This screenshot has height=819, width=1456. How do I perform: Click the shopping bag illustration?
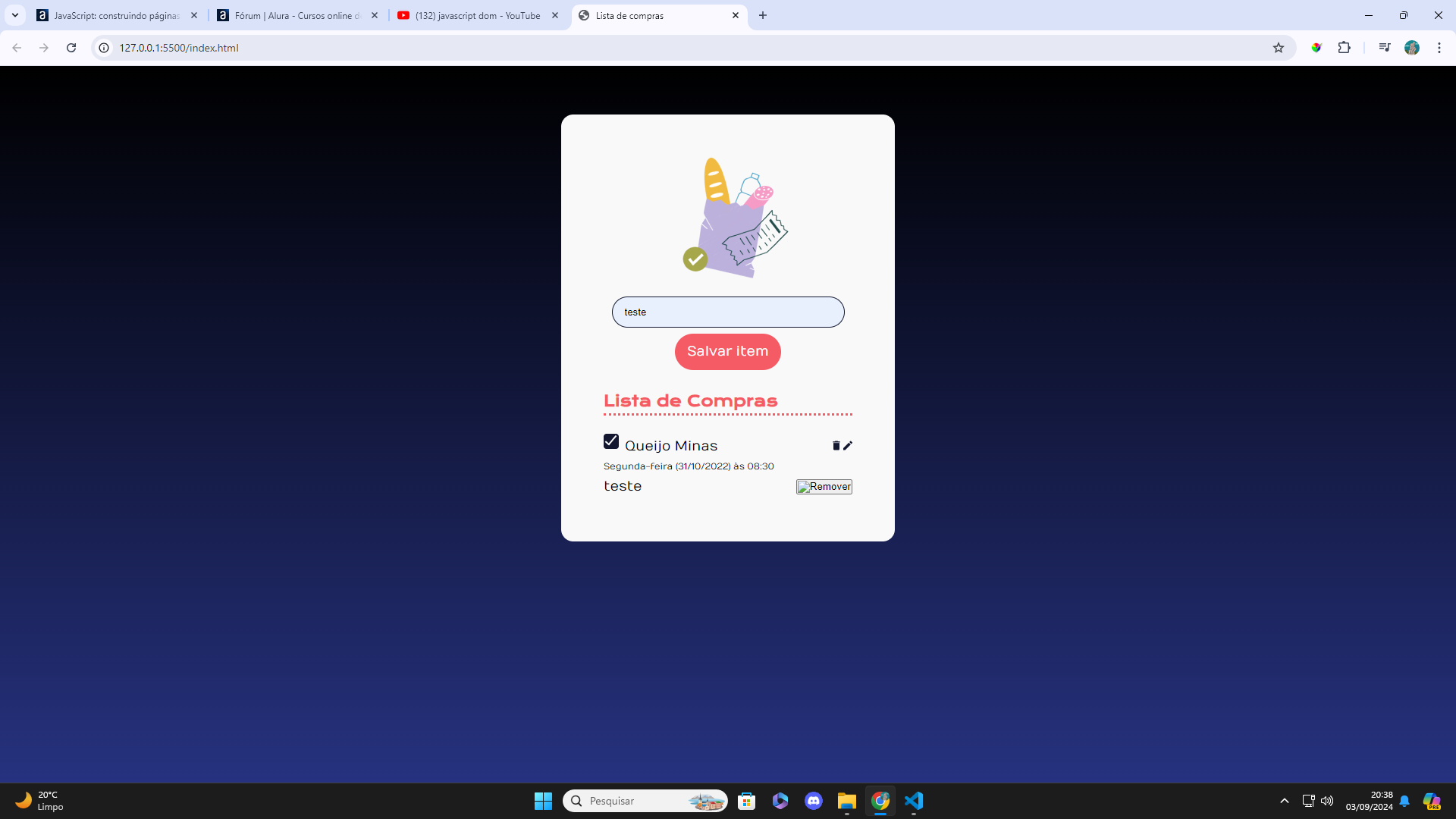(735, 218)
